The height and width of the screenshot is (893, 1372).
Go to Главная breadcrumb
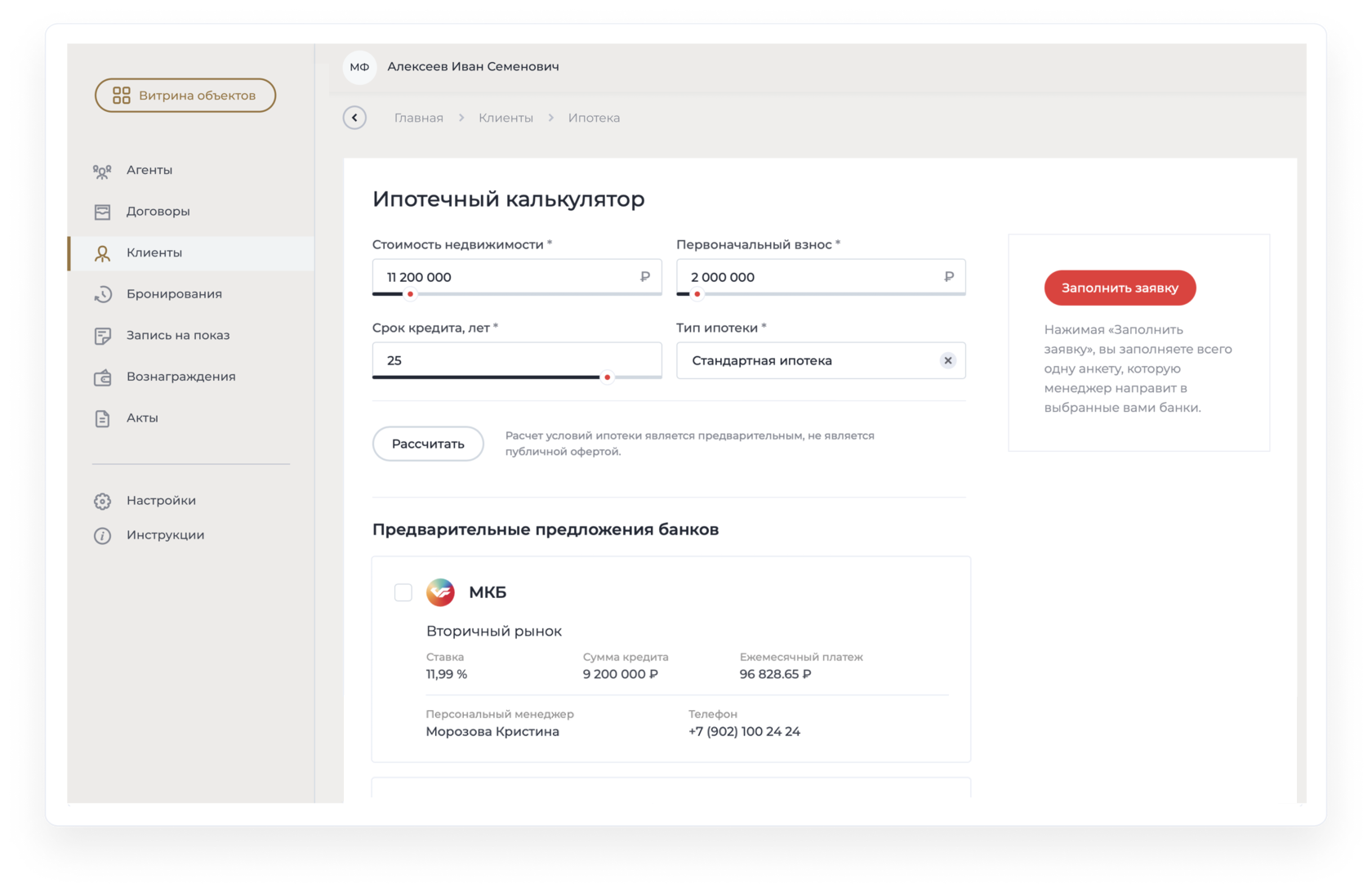pyautogui.click(x=419, y=118)
